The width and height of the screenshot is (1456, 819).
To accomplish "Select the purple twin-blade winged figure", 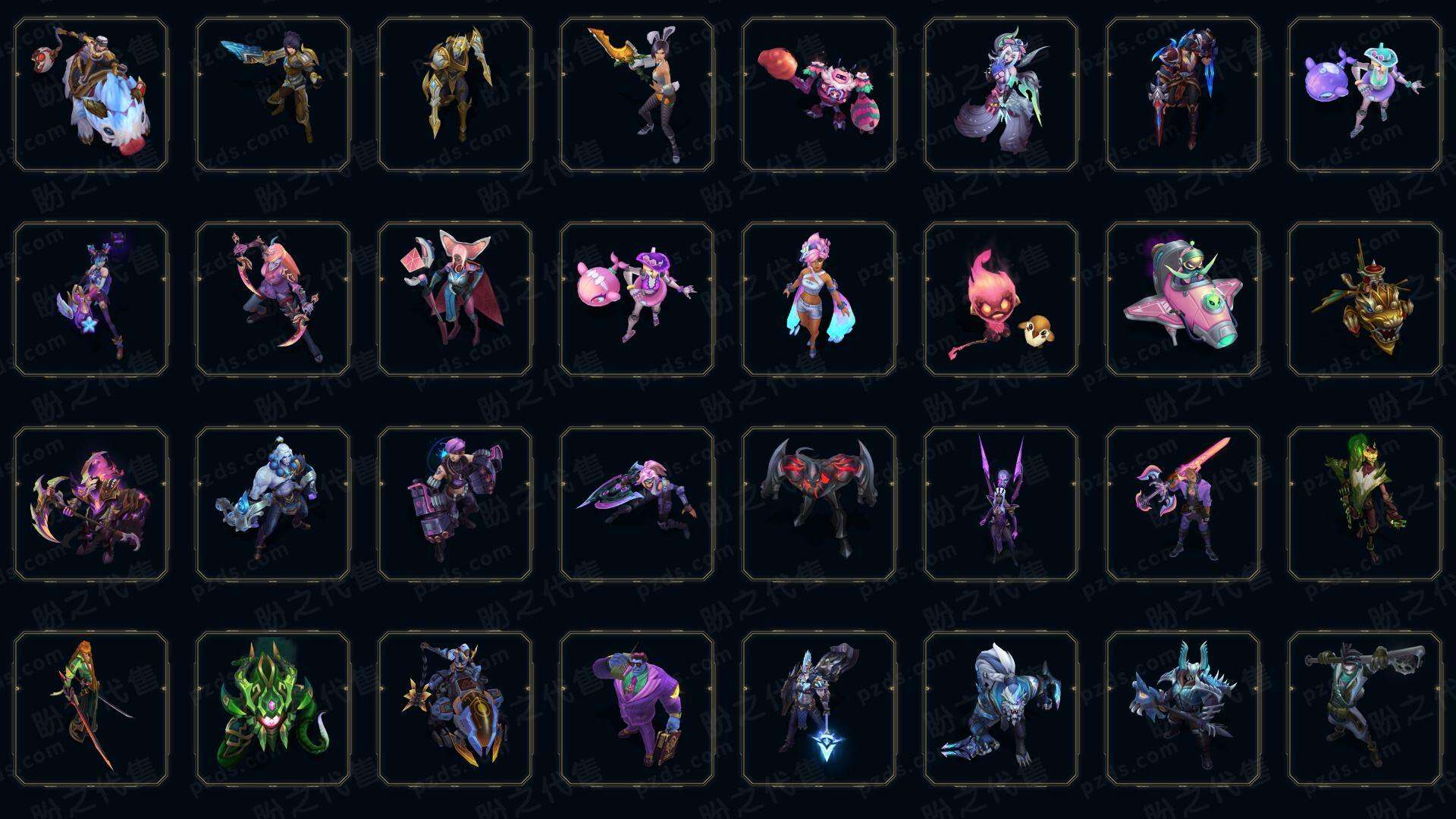I will click(1001, 504).
